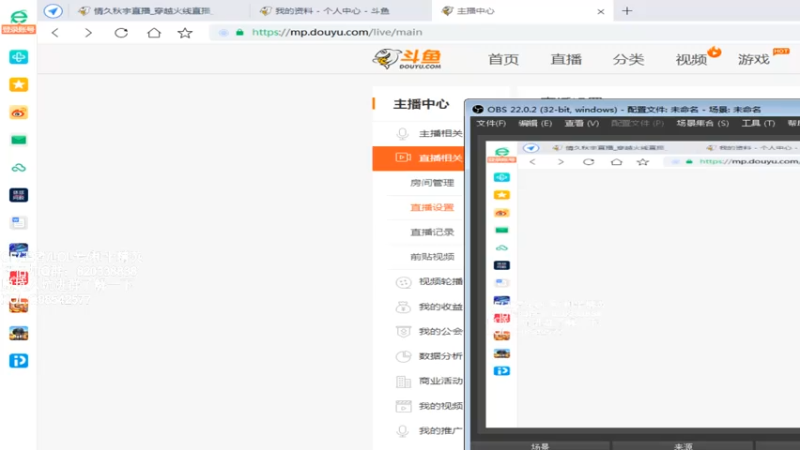Image resolution: width=800 pixels, height=450 pixels.
Task: Open a new tab with the plus button
Action: click(x=627, y=11)
